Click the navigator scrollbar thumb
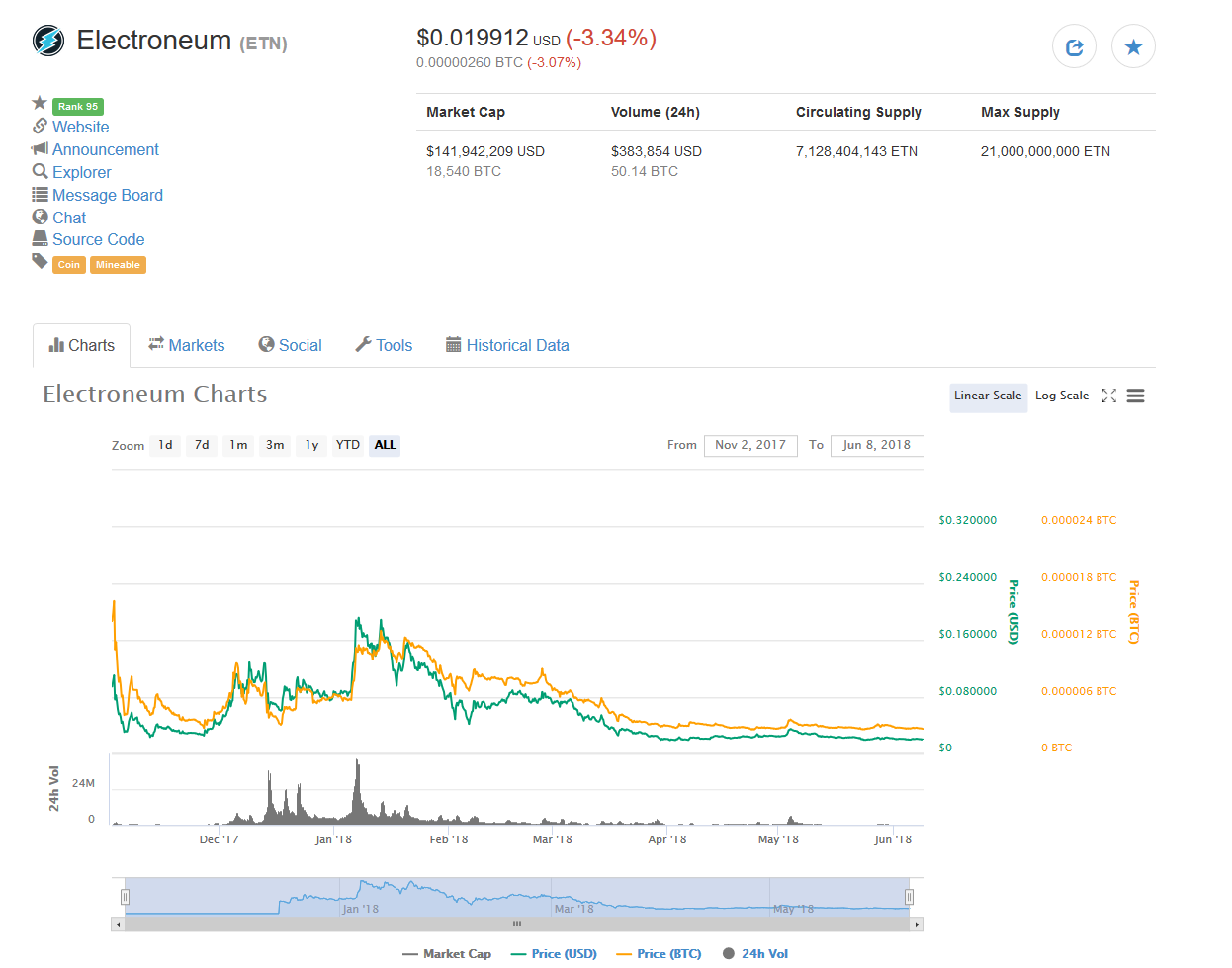The width and height of the screenshot is (1232, 968). [x=517, y=924]
